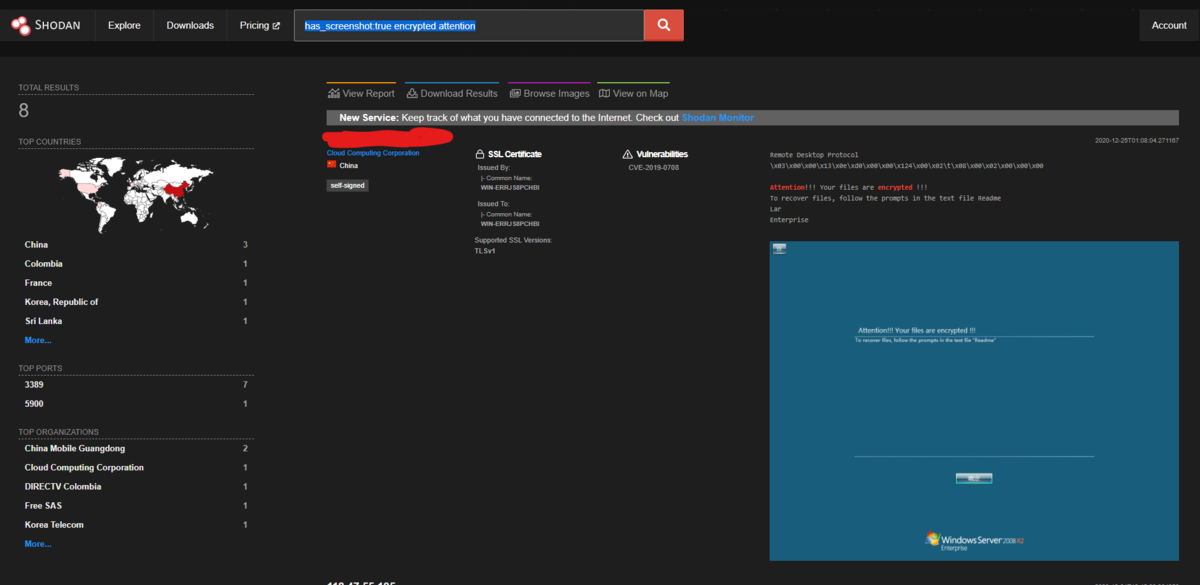The image size is (1200, 585).
Task: Open Cloud Computing Corporation result link
Action: point(373,153)
